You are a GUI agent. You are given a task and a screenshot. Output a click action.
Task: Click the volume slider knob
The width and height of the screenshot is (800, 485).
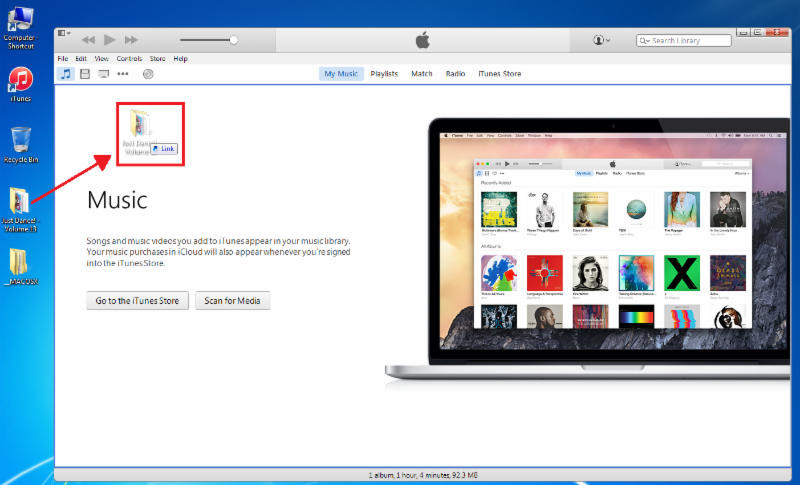tap(233, 40)
